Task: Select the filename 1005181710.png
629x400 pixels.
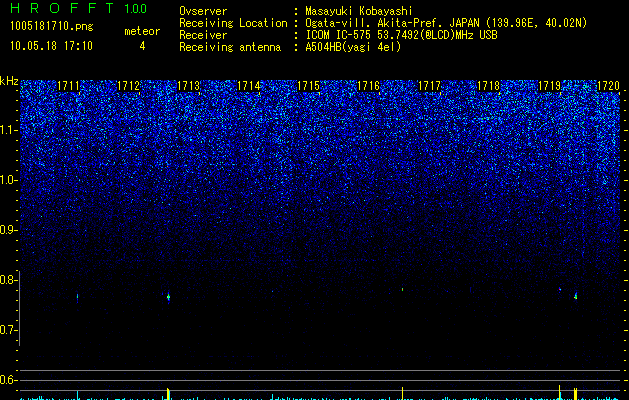Action: click(x=52, y=26)
